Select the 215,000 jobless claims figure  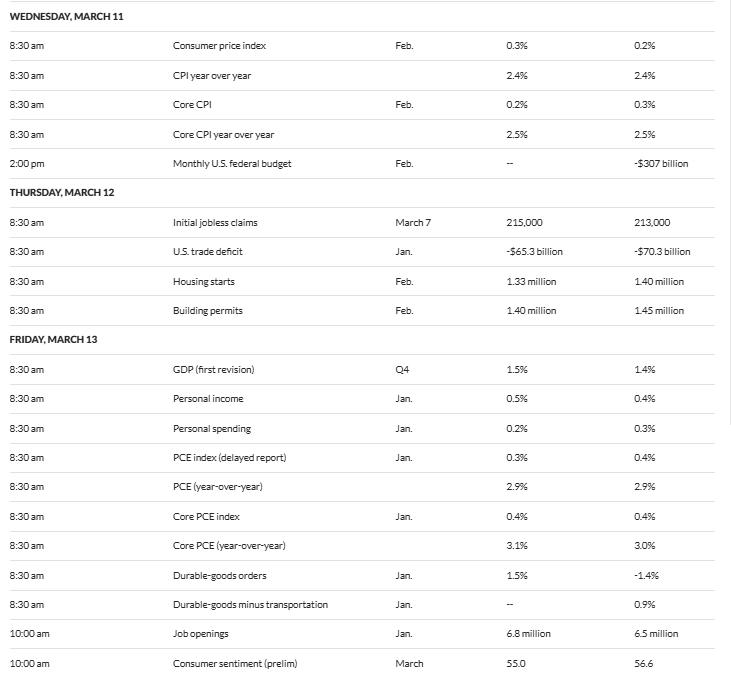point(525,222)
